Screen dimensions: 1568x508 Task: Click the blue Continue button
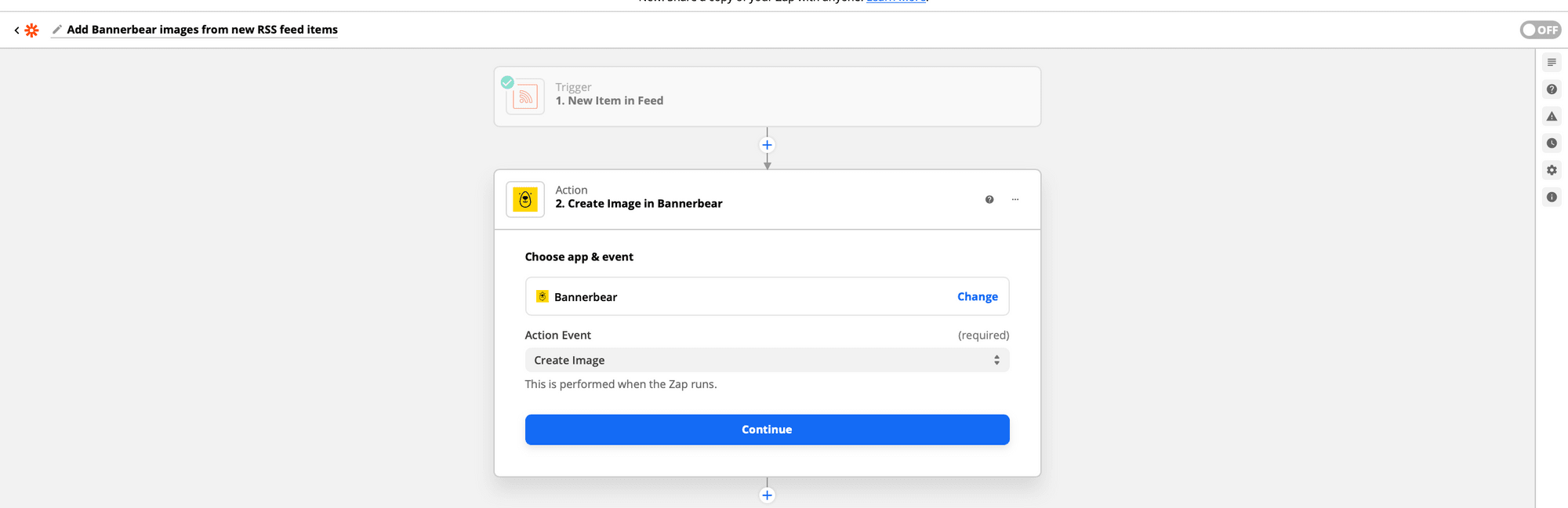tap(768, 430)
